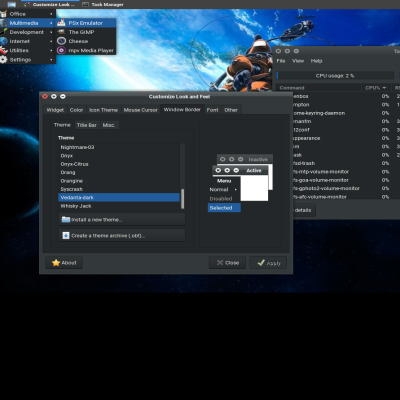The width and height of the screenshot is (400, 400).
Task: Launch PSx Emulator from the submenu
Action: [x=86, y=23]
